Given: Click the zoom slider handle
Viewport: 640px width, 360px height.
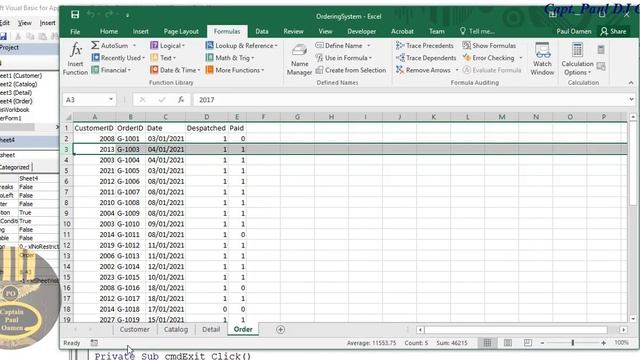Looking at the screenshot, I should pyautogui.click(x=573, y=343).
